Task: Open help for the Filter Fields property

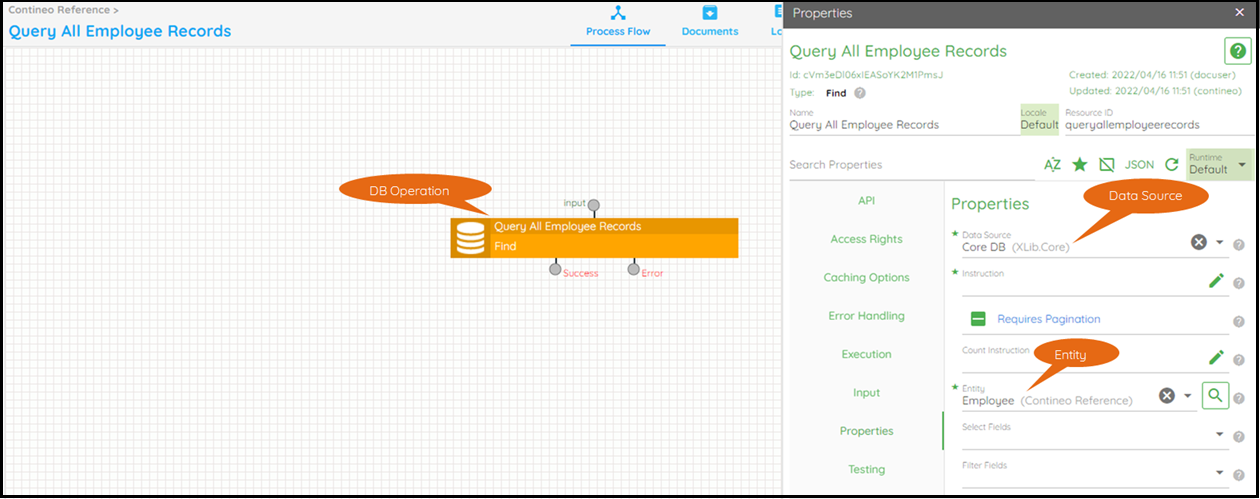Action: 1239,475
